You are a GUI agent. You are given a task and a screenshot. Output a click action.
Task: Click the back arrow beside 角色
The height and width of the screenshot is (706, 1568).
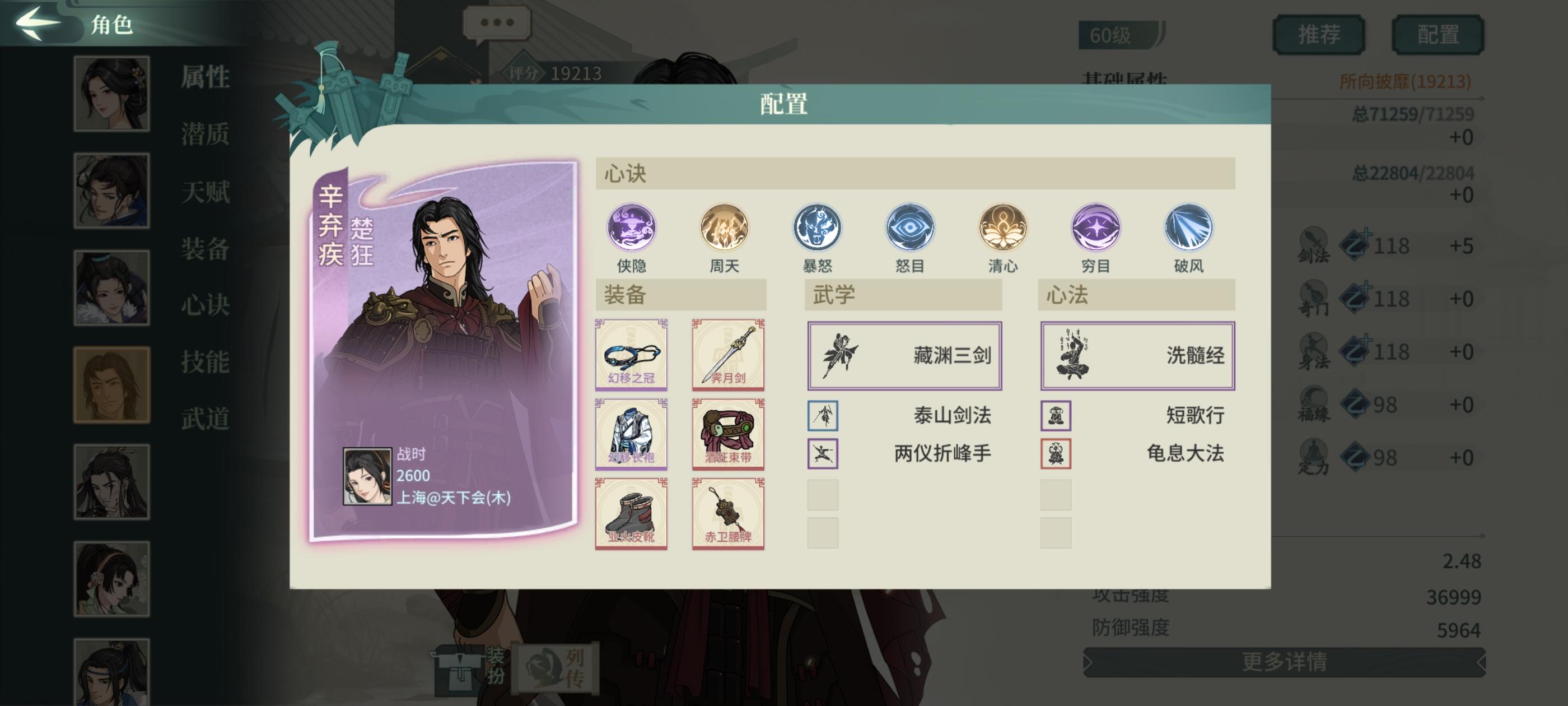38,23
